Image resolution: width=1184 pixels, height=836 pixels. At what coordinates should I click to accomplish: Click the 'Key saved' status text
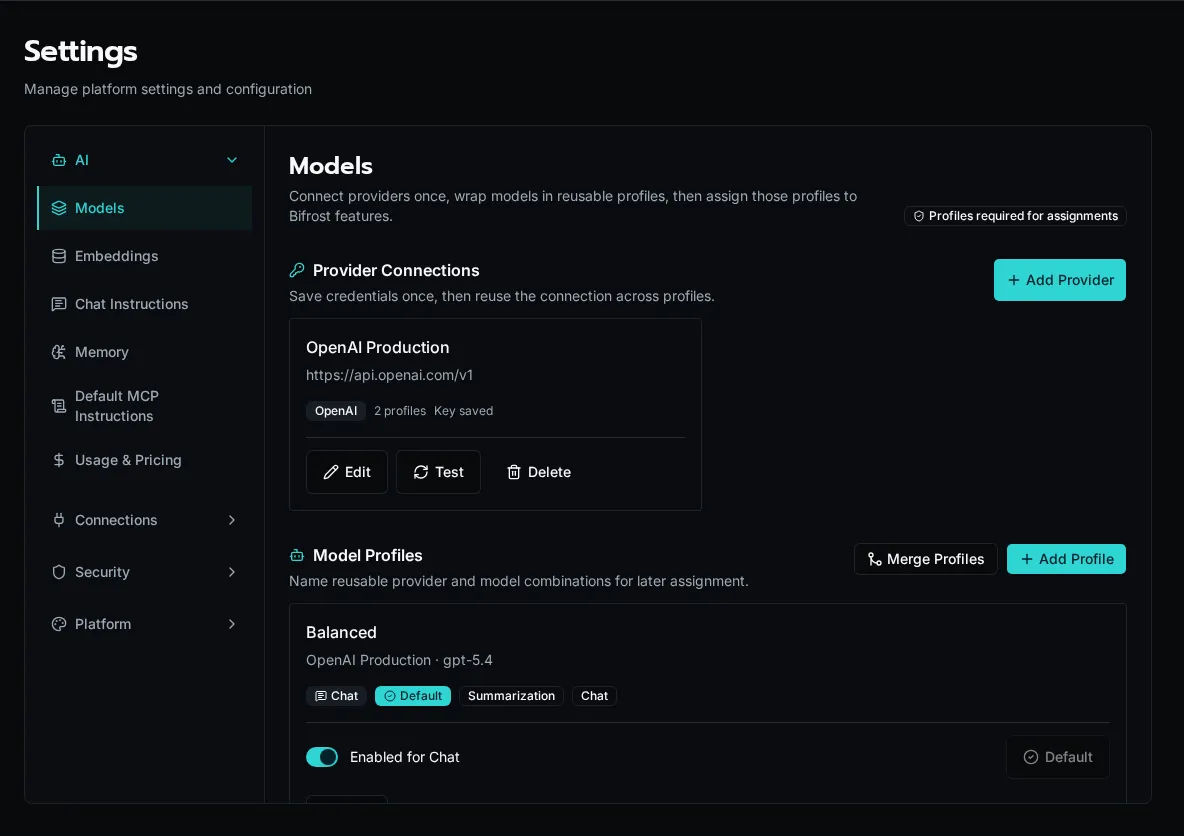[463, 411]
